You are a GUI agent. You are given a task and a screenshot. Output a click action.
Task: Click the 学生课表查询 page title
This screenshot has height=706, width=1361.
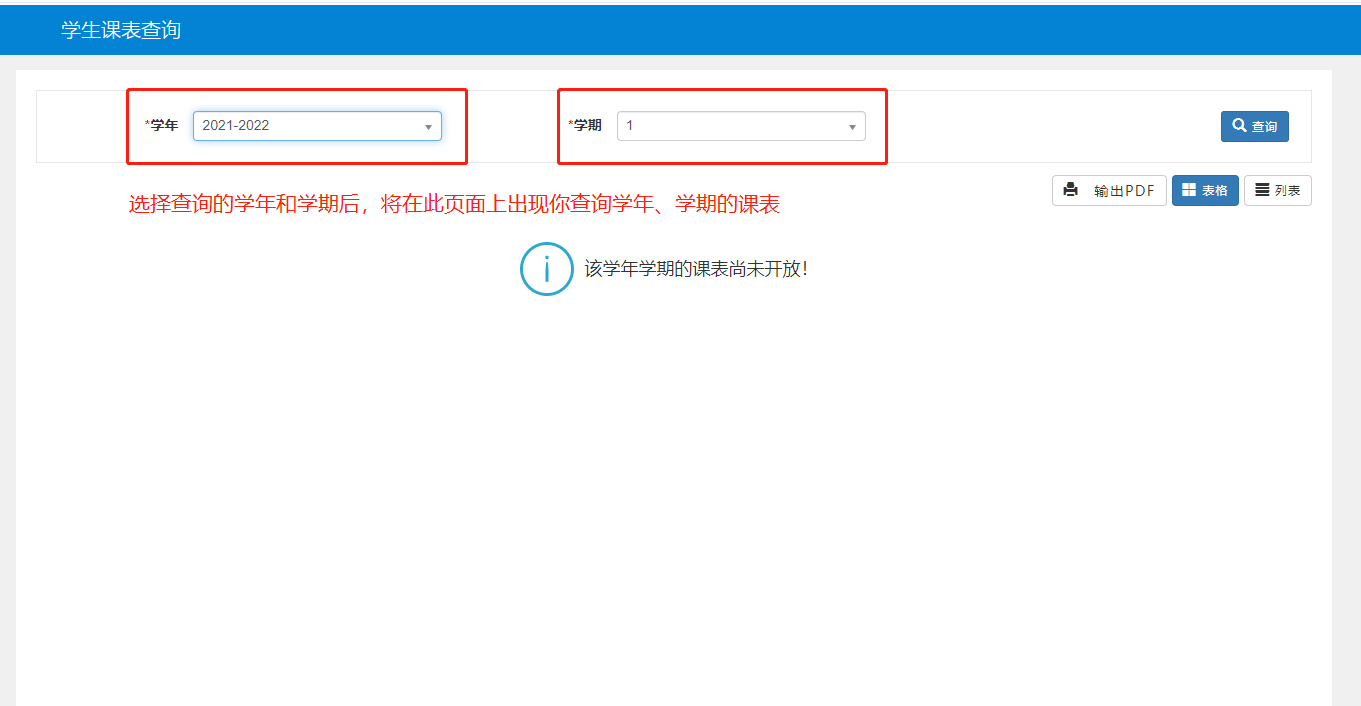point(121,30)
